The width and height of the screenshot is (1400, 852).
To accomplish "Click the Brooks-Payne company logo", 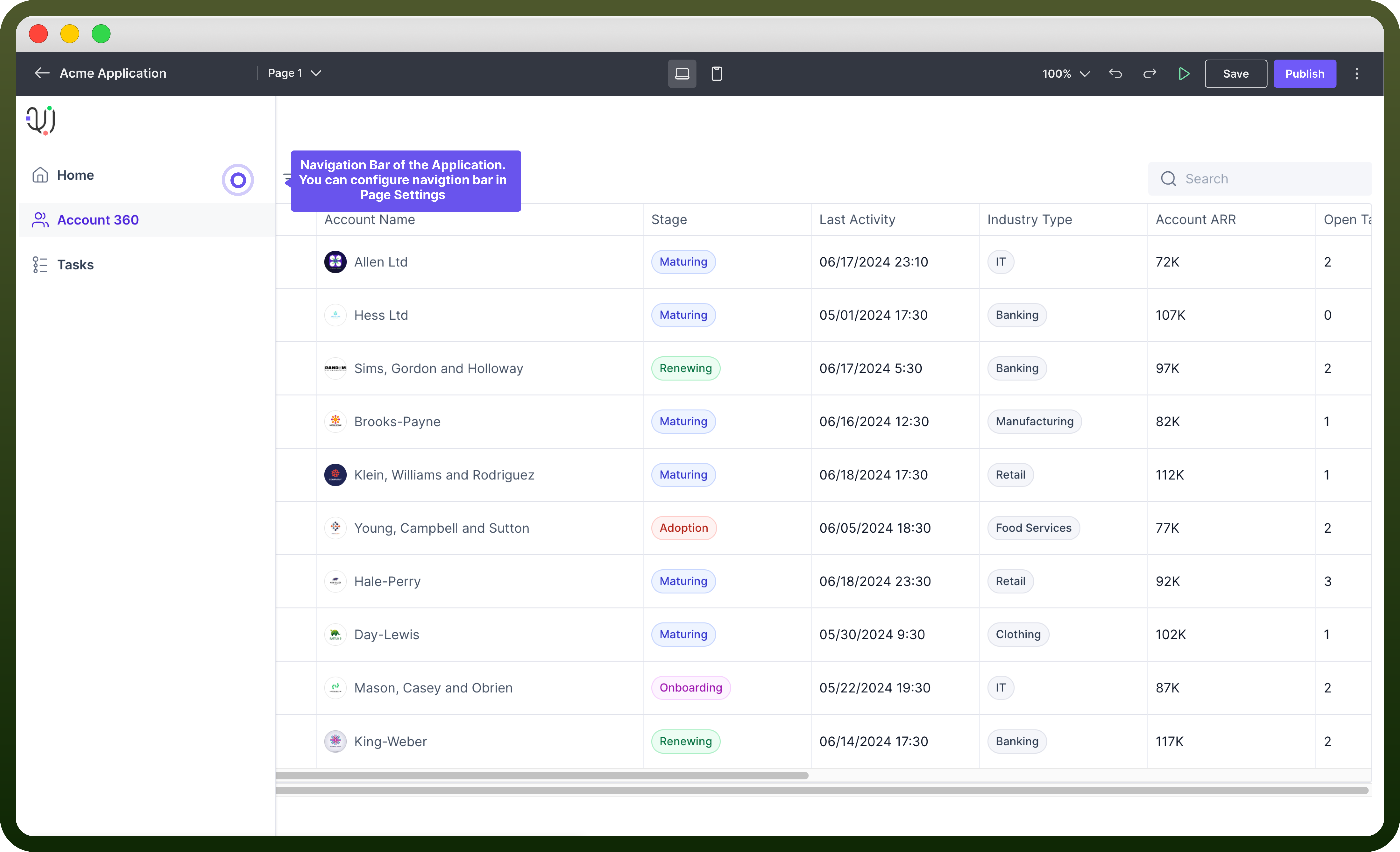I will point(335,421).
